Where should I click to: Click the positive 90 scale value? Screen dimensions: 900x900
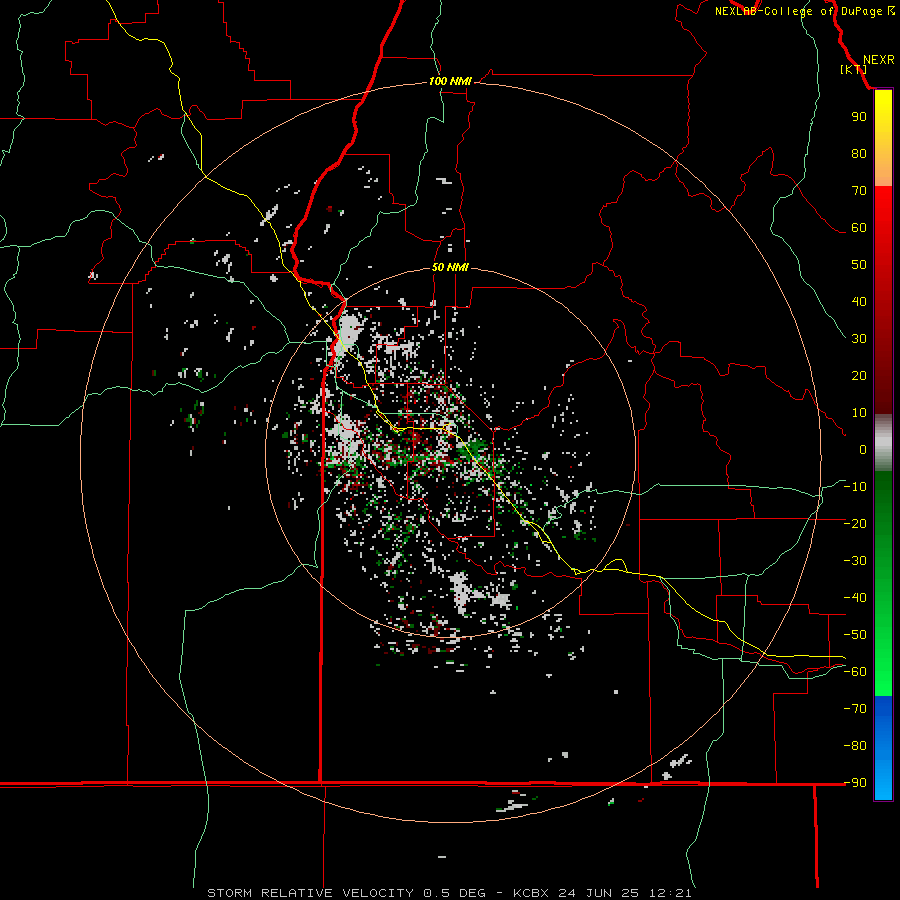click(x=859, y=117)
